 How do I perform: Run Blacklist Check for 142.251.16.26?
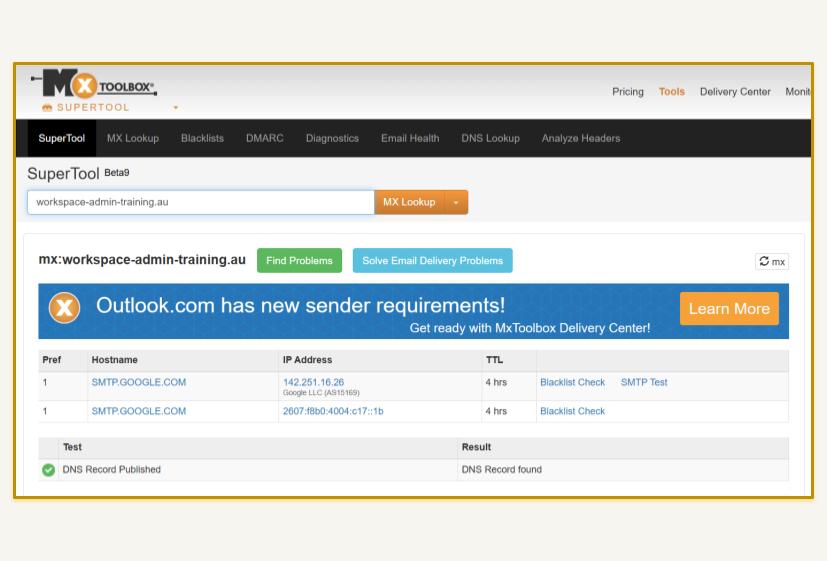[572, 382]
